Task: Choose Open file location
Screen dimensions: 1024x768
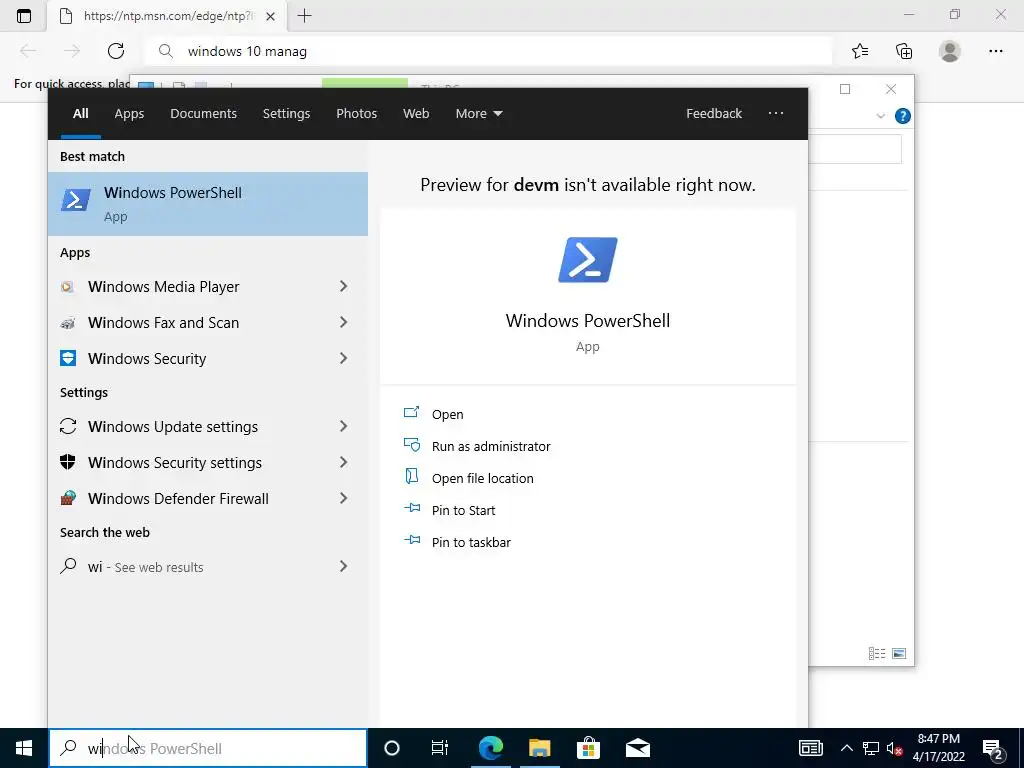Action: click(483, 478)
